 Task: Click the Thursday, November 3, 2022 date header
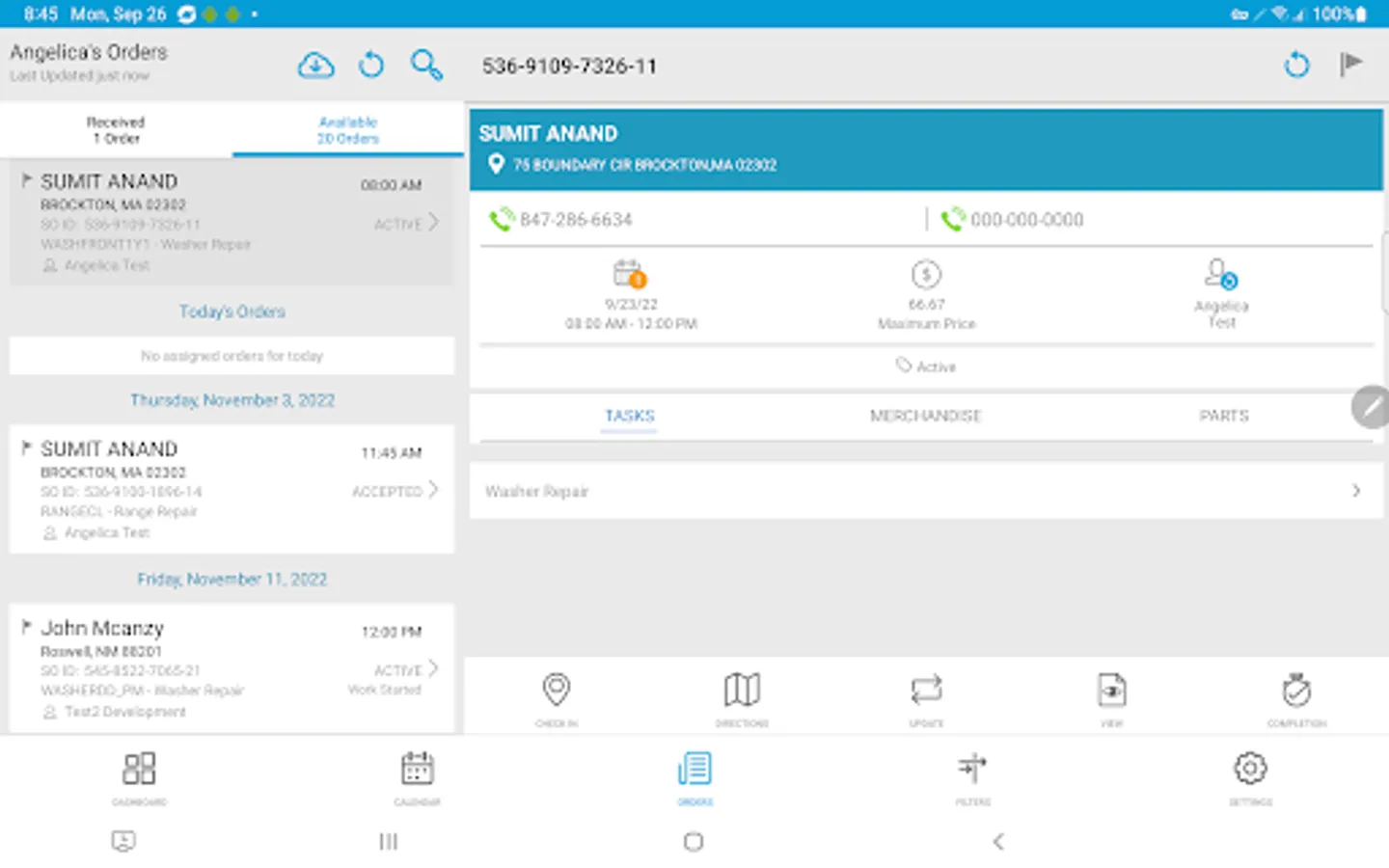pyautogui.click(x=232, y=400)
